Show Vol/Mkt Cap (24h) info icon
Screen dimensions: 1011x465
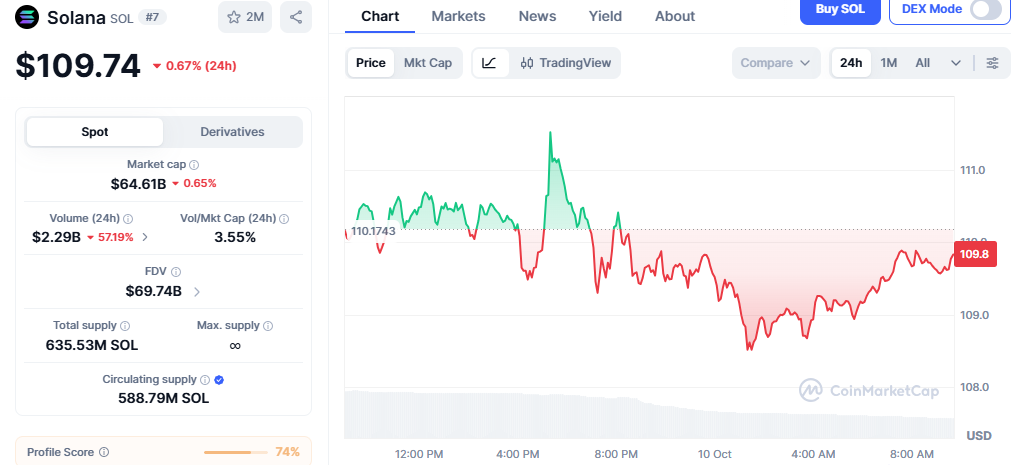point(284,219)
